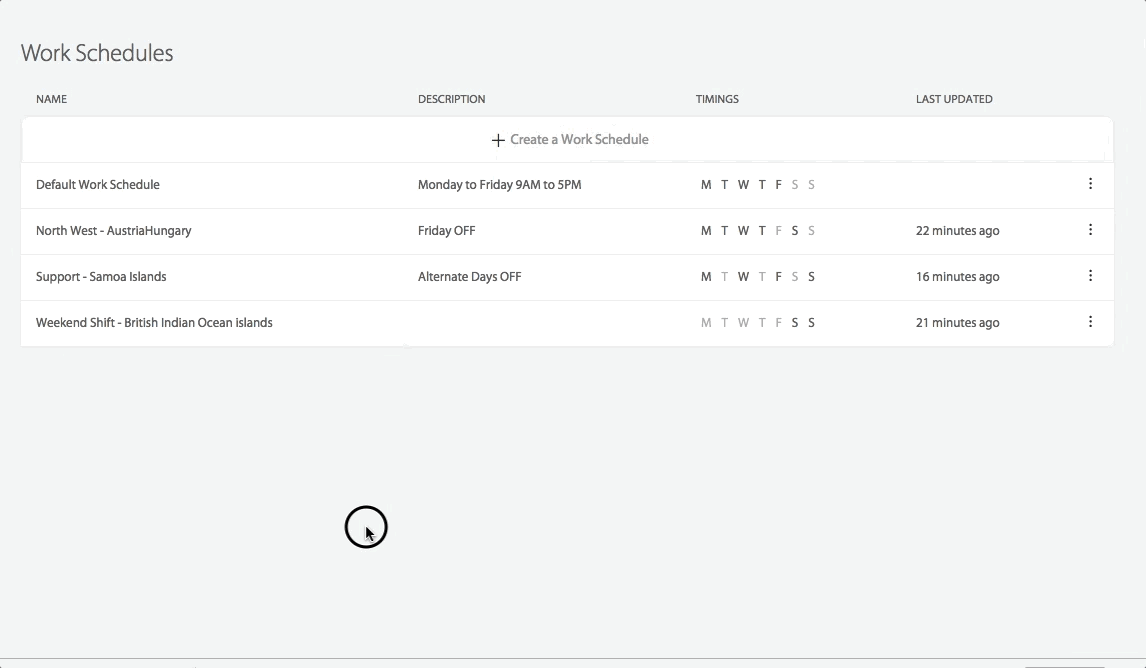Click the plus icon to create schedule
Screen dimensions: 1146x668
coord(498,140)
